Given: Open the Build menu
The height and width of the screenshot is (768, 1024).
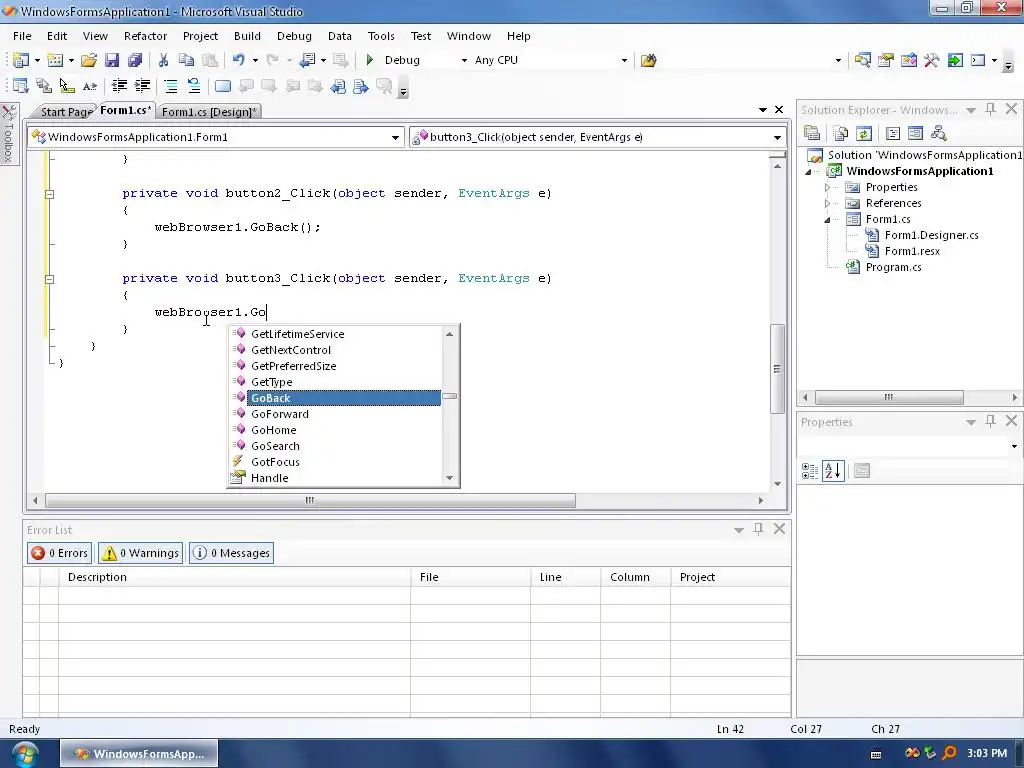Looking at the screenshot, I should pos(247,36).
